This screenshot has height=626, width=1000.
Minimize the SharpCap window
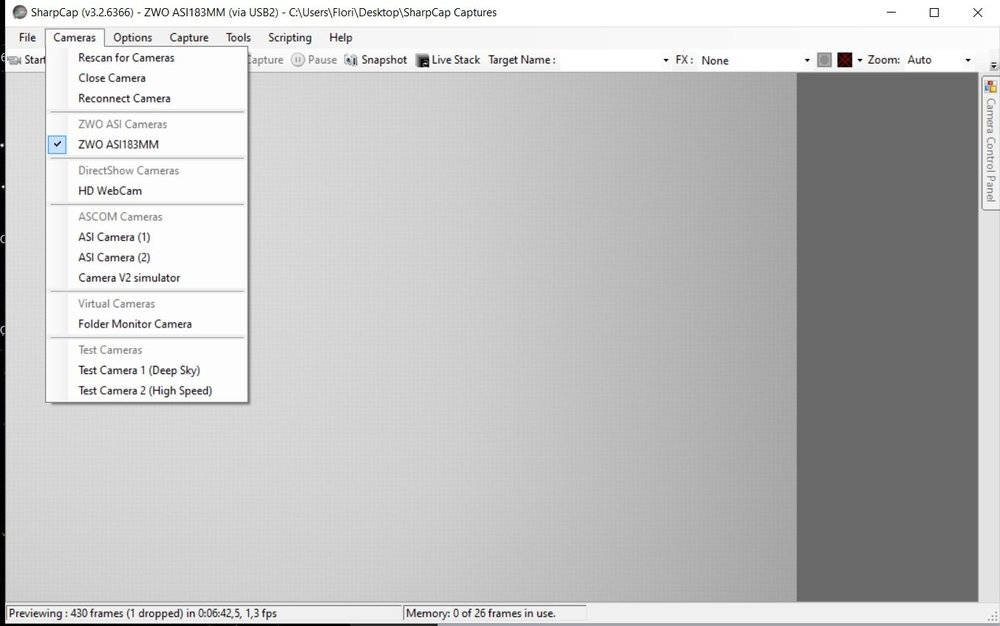[892, 12]
